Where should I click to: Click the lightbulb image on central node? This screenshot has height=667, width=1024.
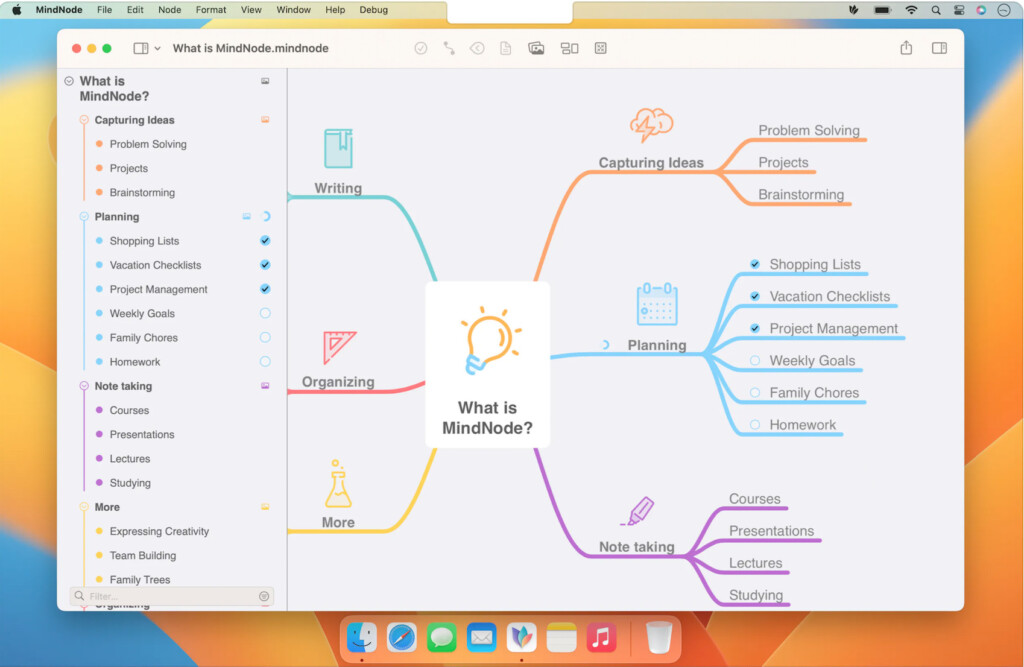click(489, 340)
